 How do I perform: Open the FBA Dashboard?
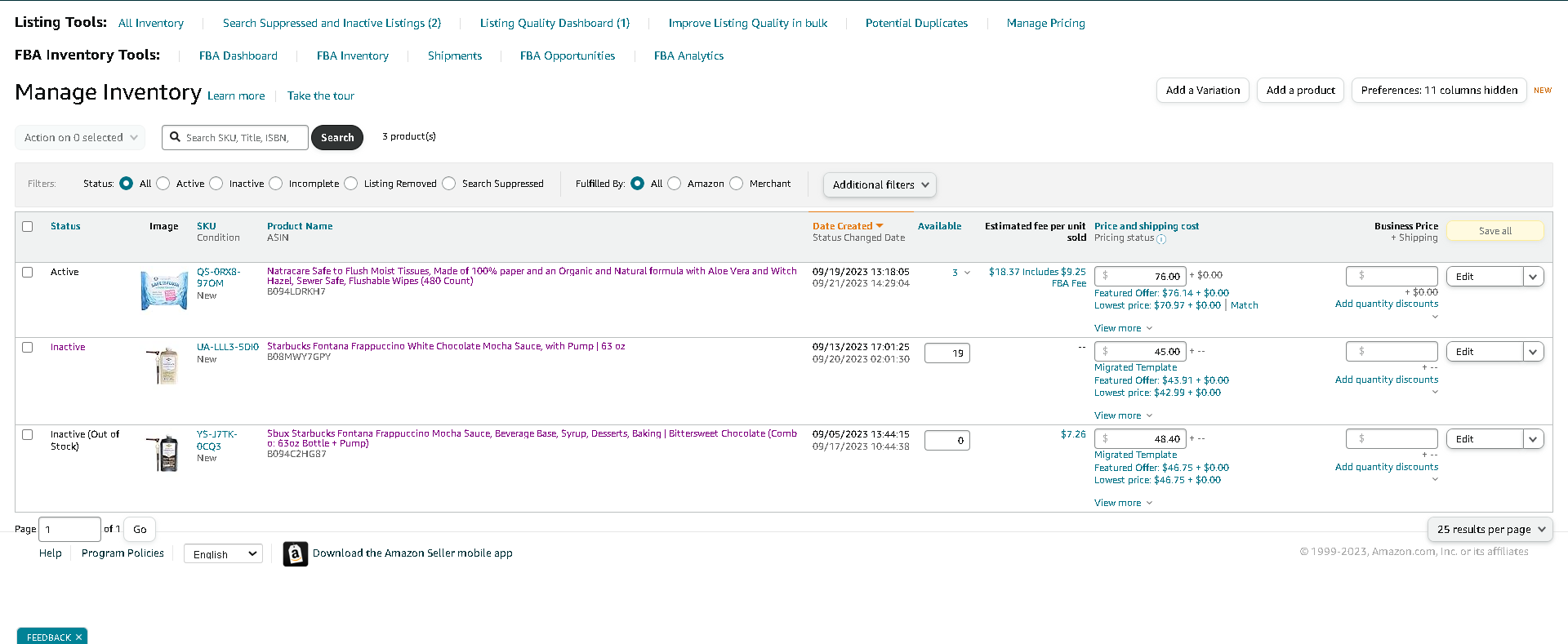pyautogui.click(x=238, y=56)
